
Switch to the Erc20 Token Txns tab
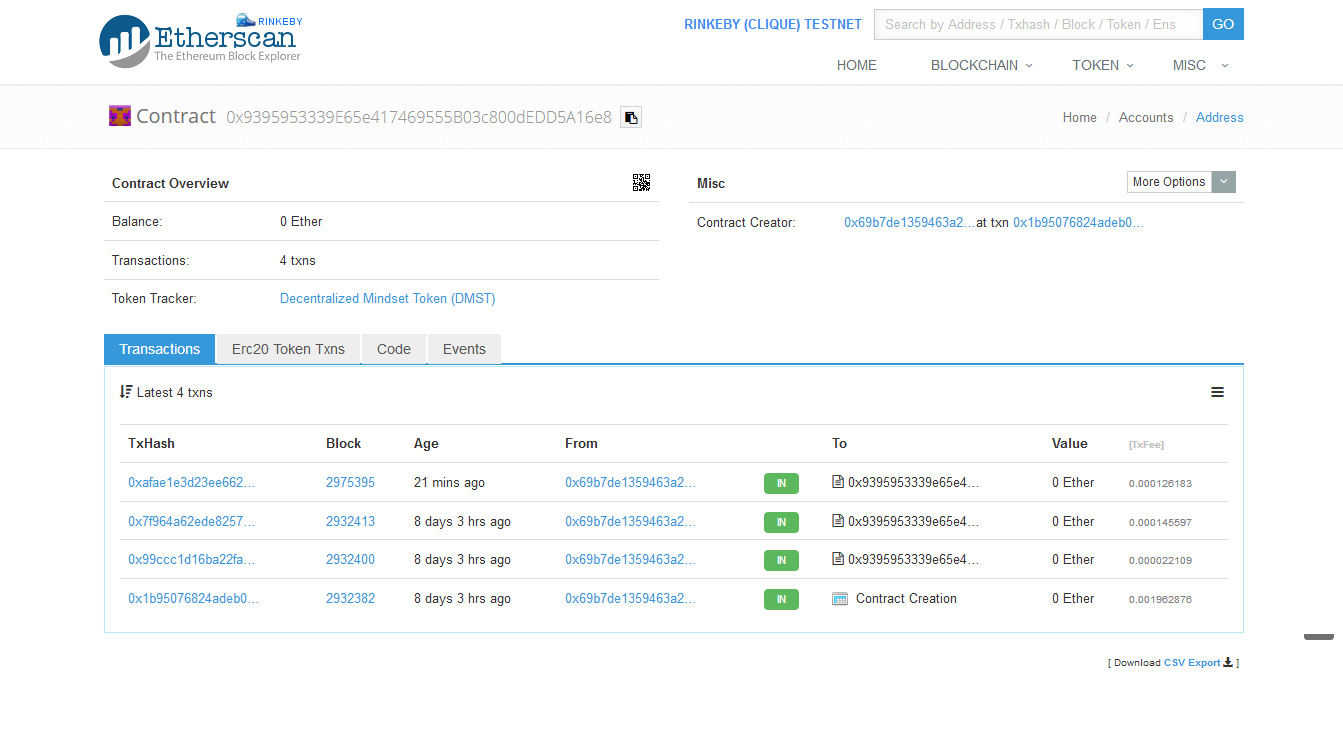coord(288,349)
